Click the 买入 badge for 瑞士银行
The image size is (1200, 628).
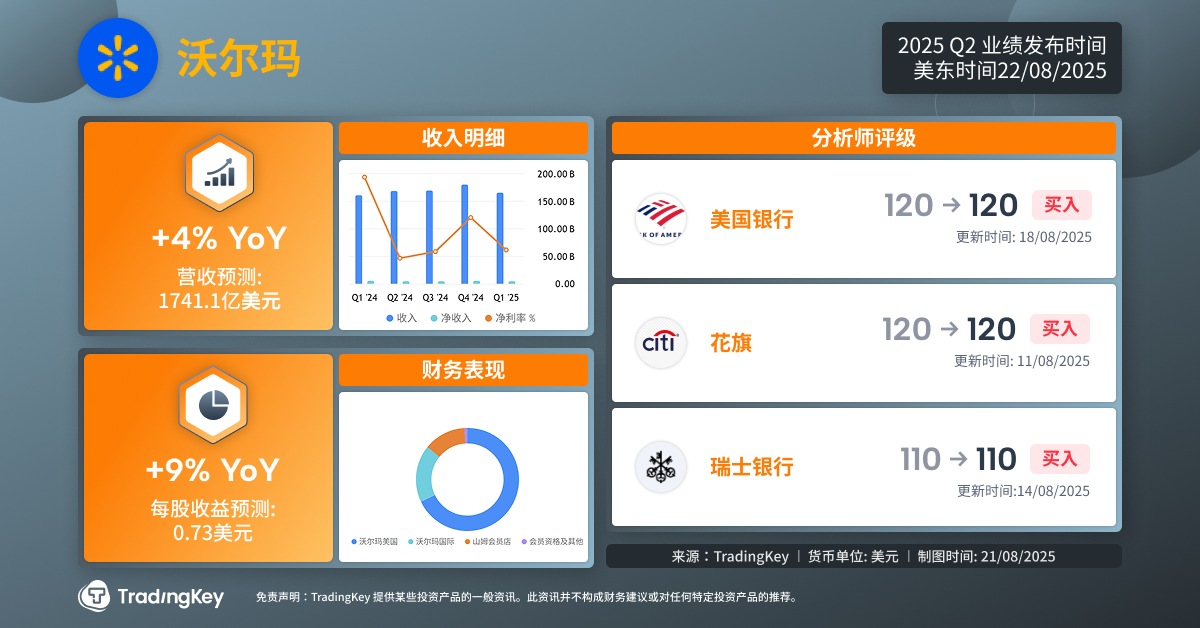[1059, 459]
